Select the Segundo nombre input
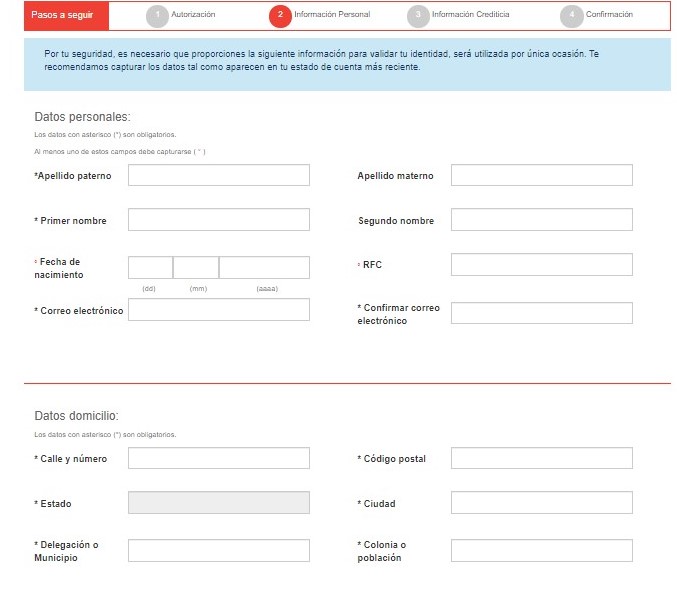Viewport: 677px width, 595px height. tap(541, 220)
